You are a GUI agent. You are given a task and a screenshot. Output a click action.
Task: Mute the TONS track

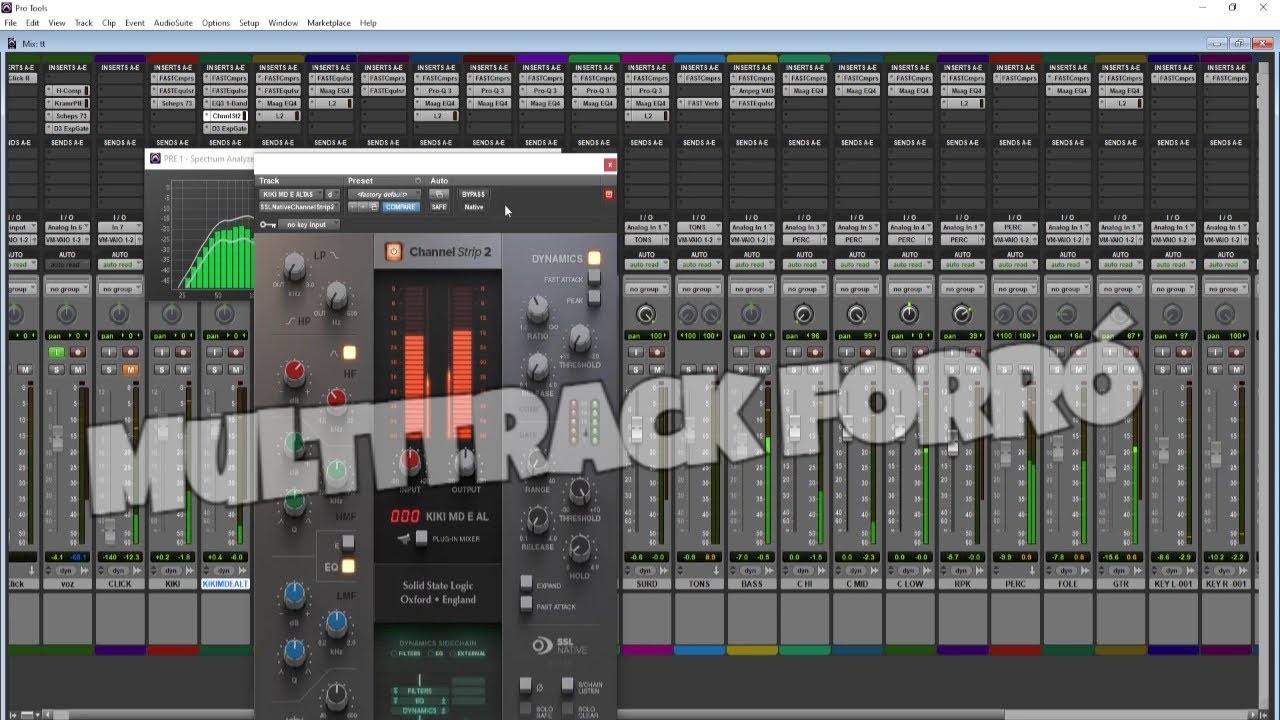(x=710, y=370)
